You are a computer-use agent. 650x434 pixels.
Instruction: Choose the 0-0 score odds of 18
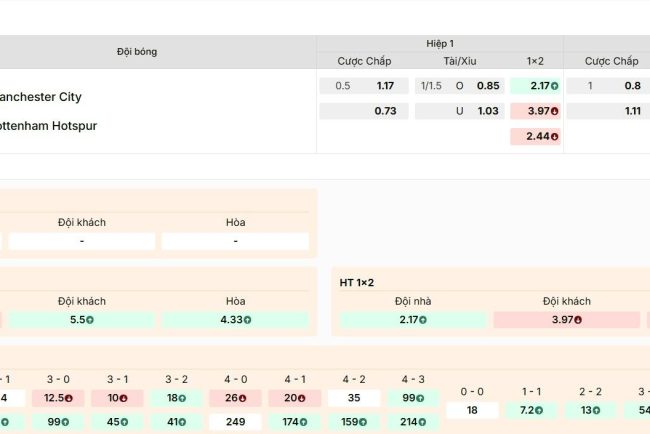[472, 410]
